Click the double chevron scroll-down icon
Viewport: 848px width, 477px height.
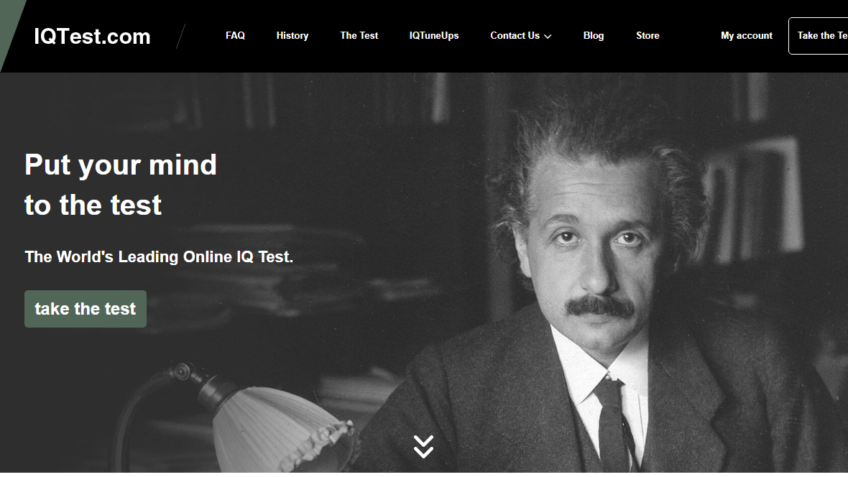coord(423,446)
